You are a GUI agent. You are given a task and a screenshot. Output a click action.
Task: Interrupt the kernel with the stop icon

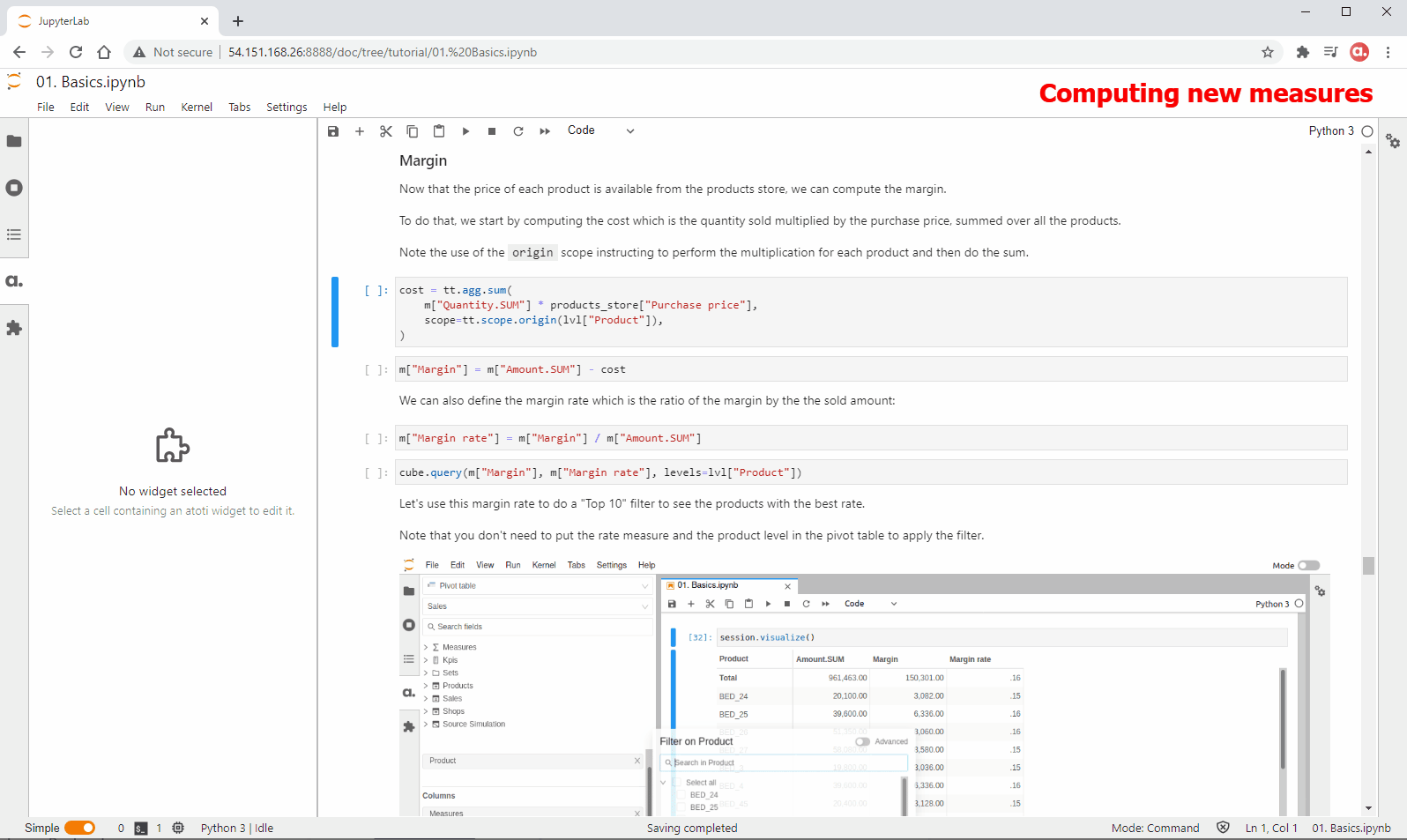coord(492,131)
